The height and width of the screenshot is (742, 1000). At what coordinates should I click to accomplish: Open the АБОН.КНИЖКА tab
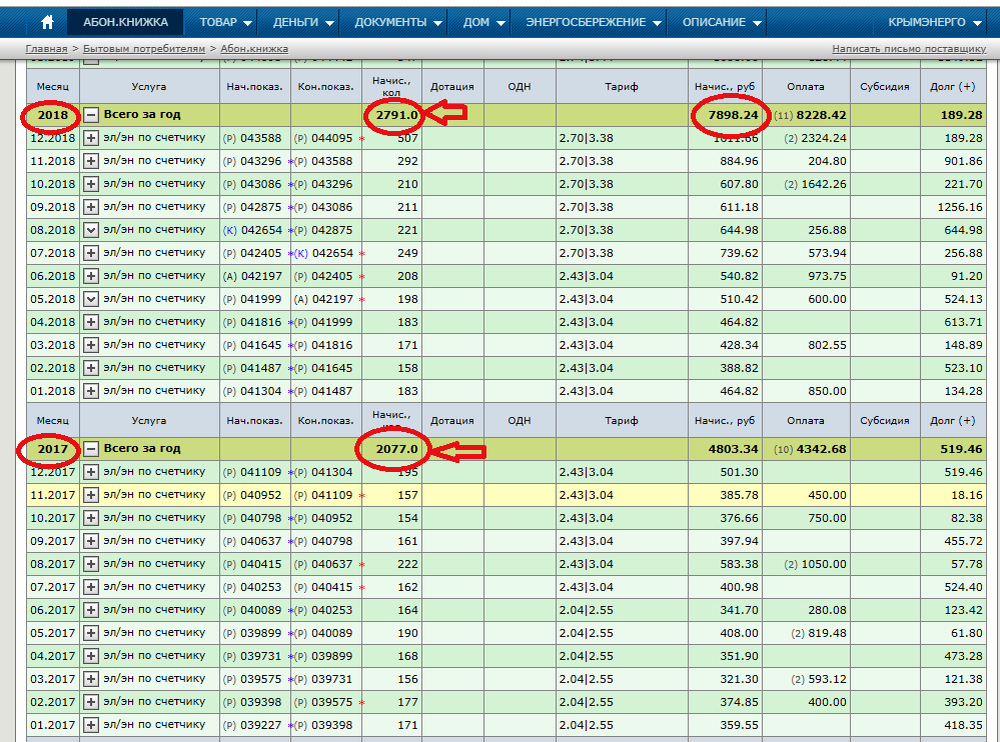click(x=126, y=22)
